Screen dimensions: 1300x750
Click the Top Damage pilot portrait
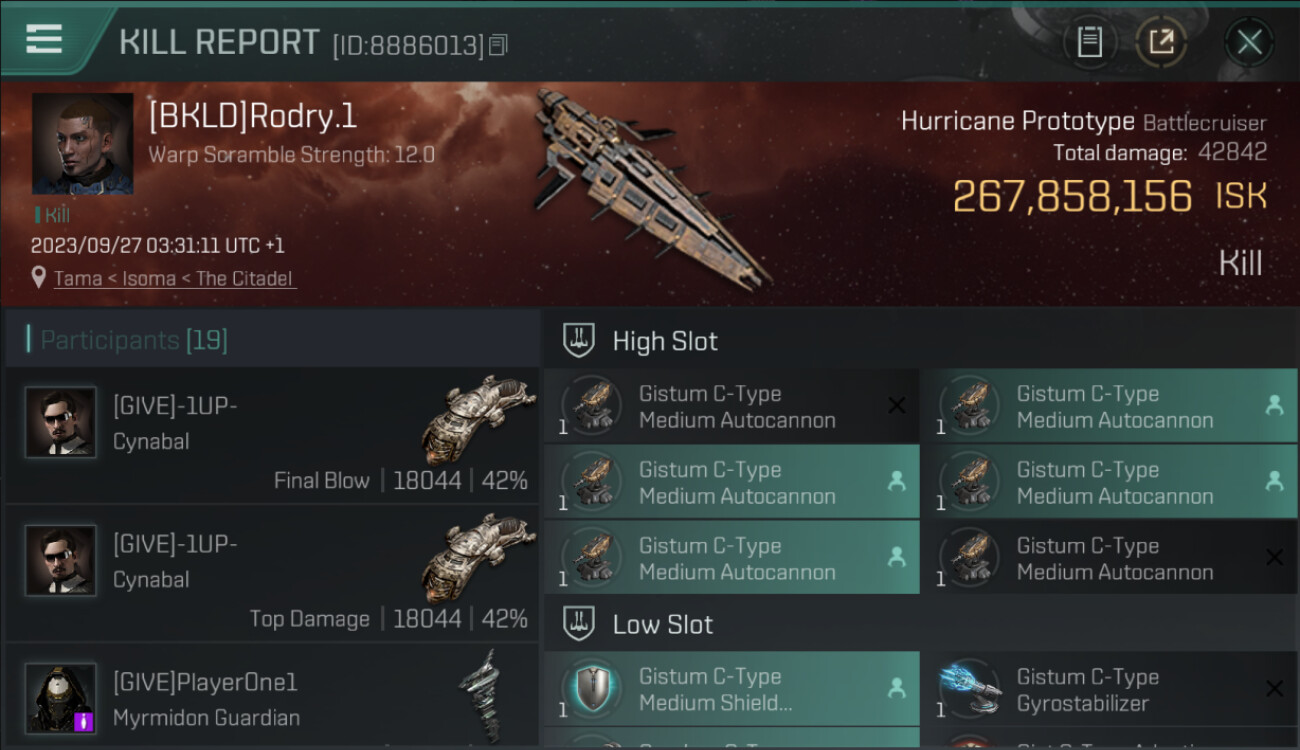tap(61, 560)
